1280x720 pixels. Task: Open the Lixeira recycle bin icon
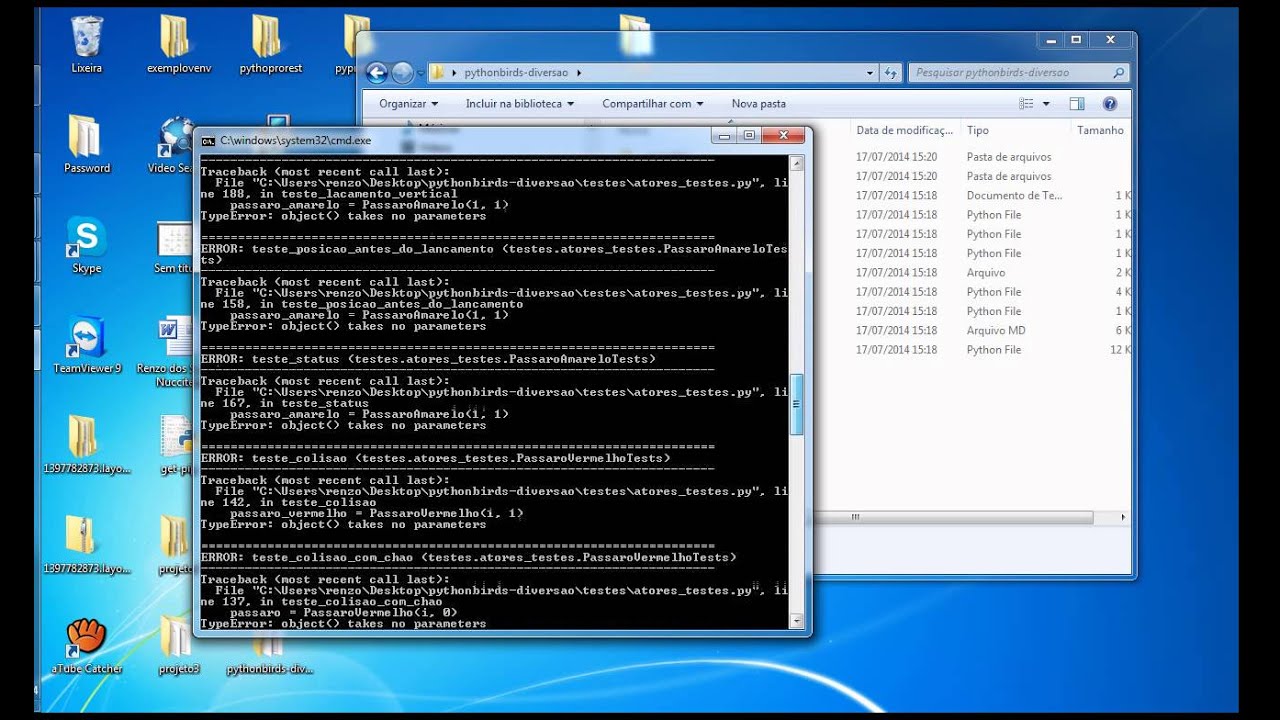coord(87,45)
